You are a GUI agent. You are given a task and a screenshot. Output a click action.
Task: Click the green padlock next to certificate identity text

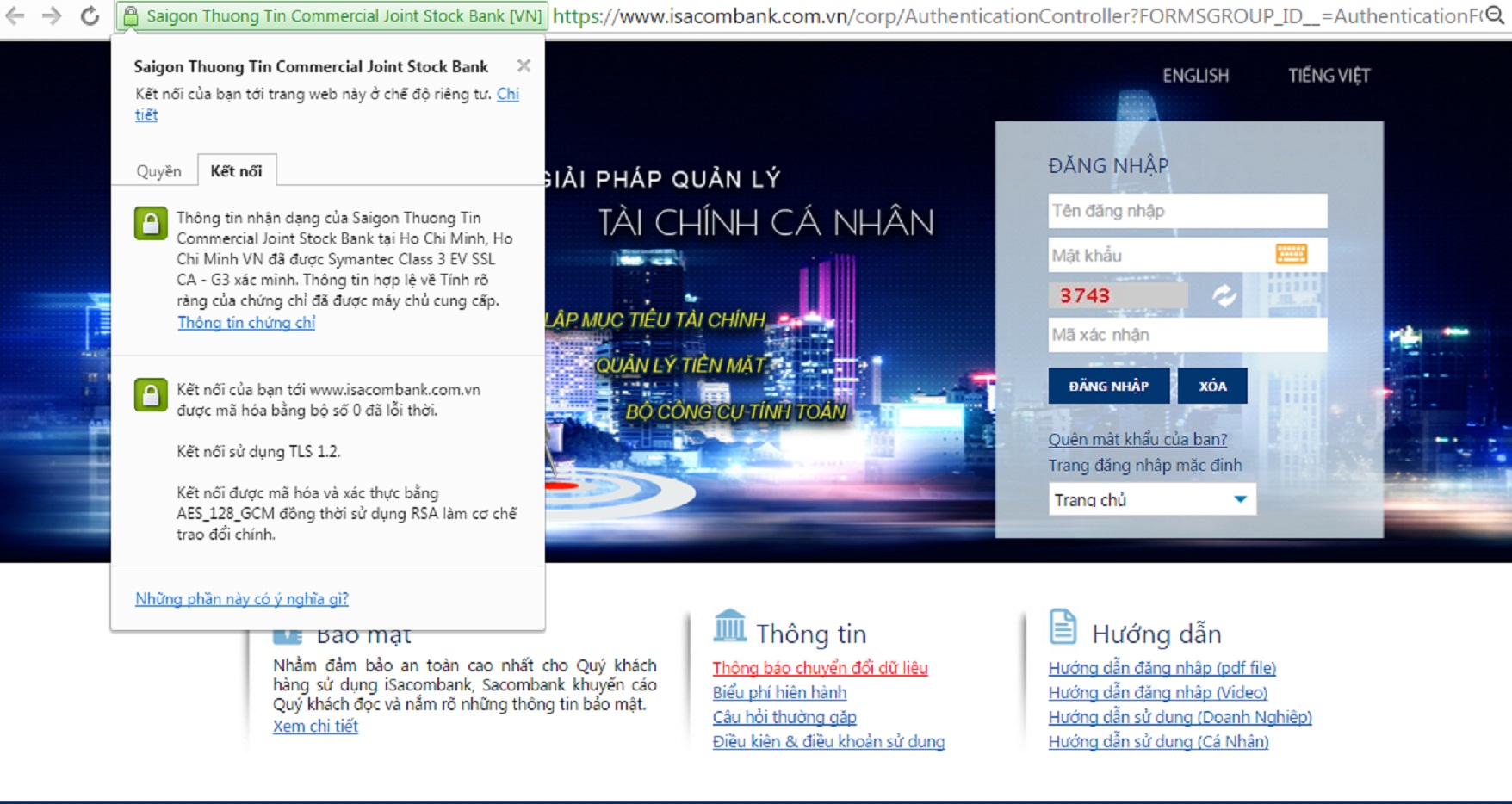151,223
